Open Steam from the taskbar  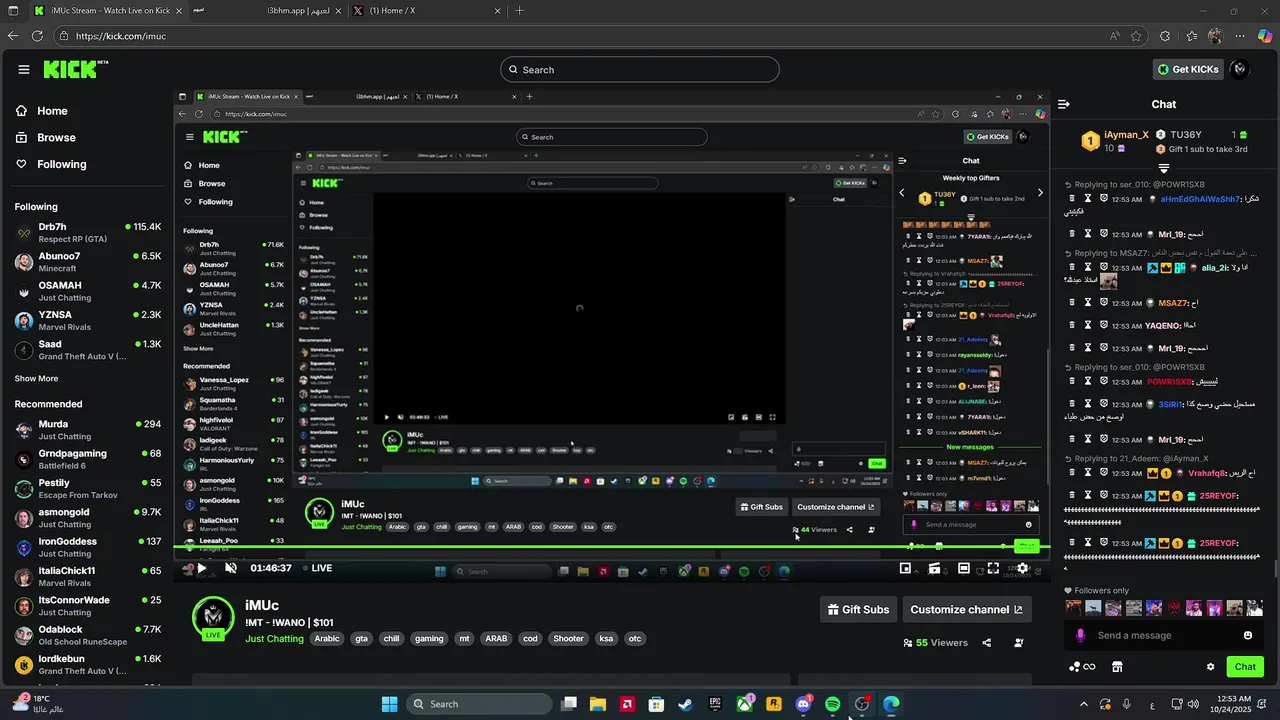(685, 704)
